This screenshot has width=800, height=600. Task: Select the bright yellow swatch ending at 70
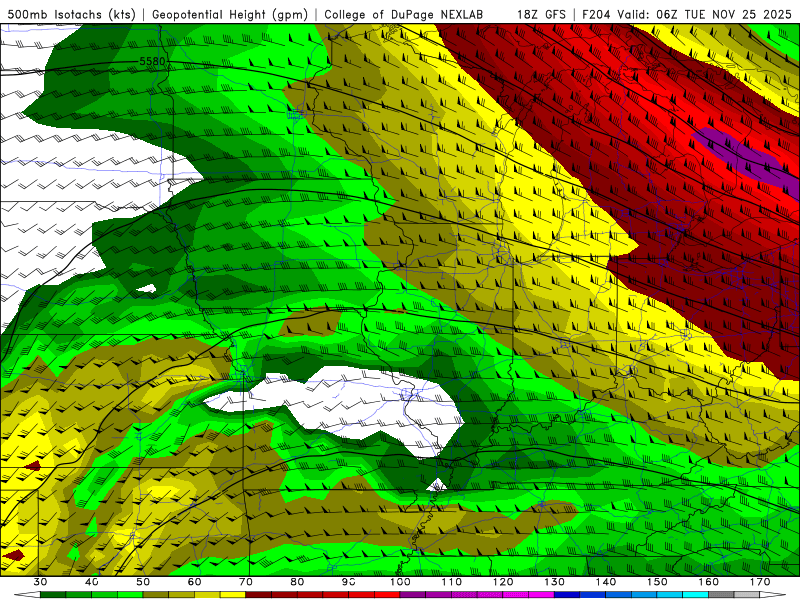click(x=233, y=595)
